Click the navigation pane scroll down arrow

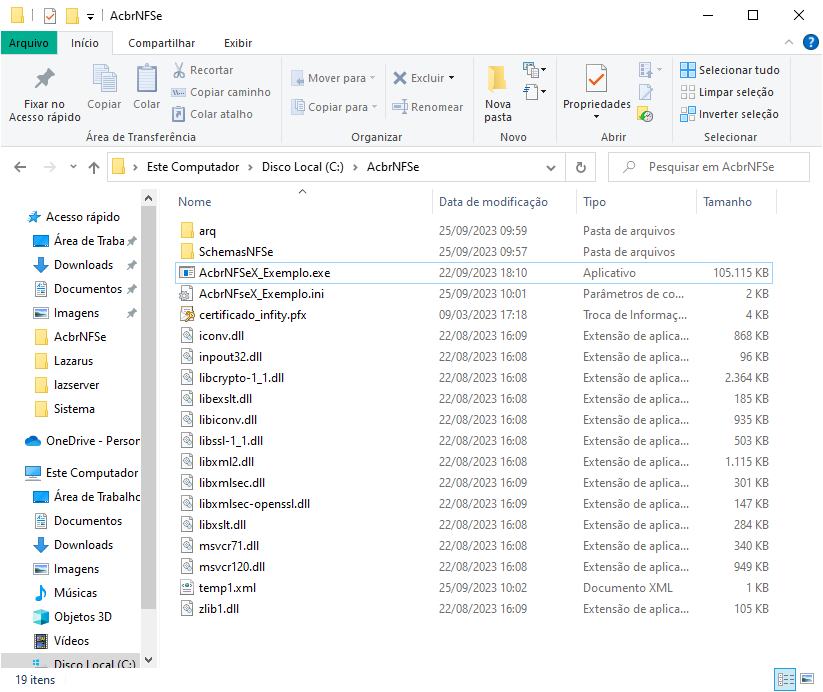coord(149,659)
